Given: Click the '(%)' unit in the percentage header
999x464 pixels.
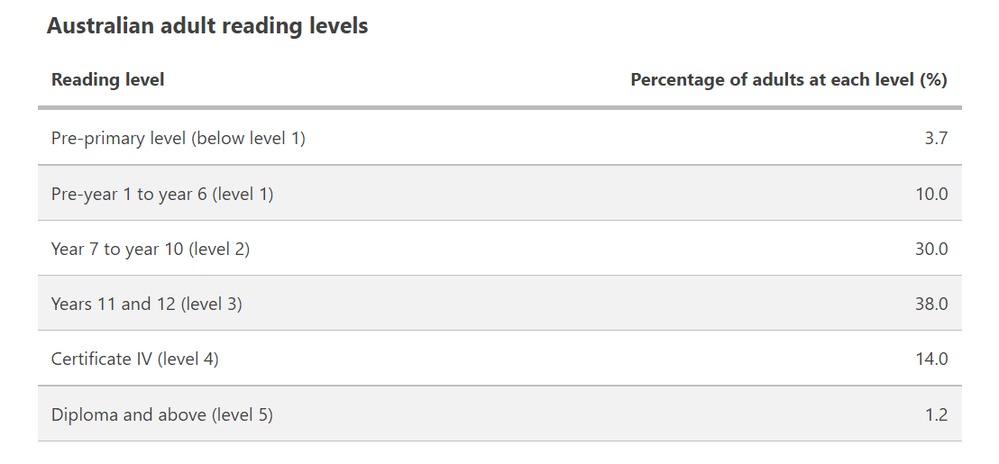Looking at the screenshot, I should 932,80.
